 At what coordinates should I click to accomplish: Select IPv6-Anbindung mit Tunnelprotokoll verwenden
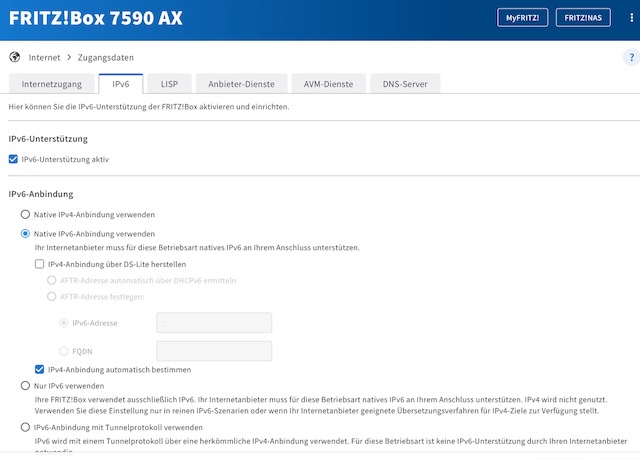tap(26, 427)
